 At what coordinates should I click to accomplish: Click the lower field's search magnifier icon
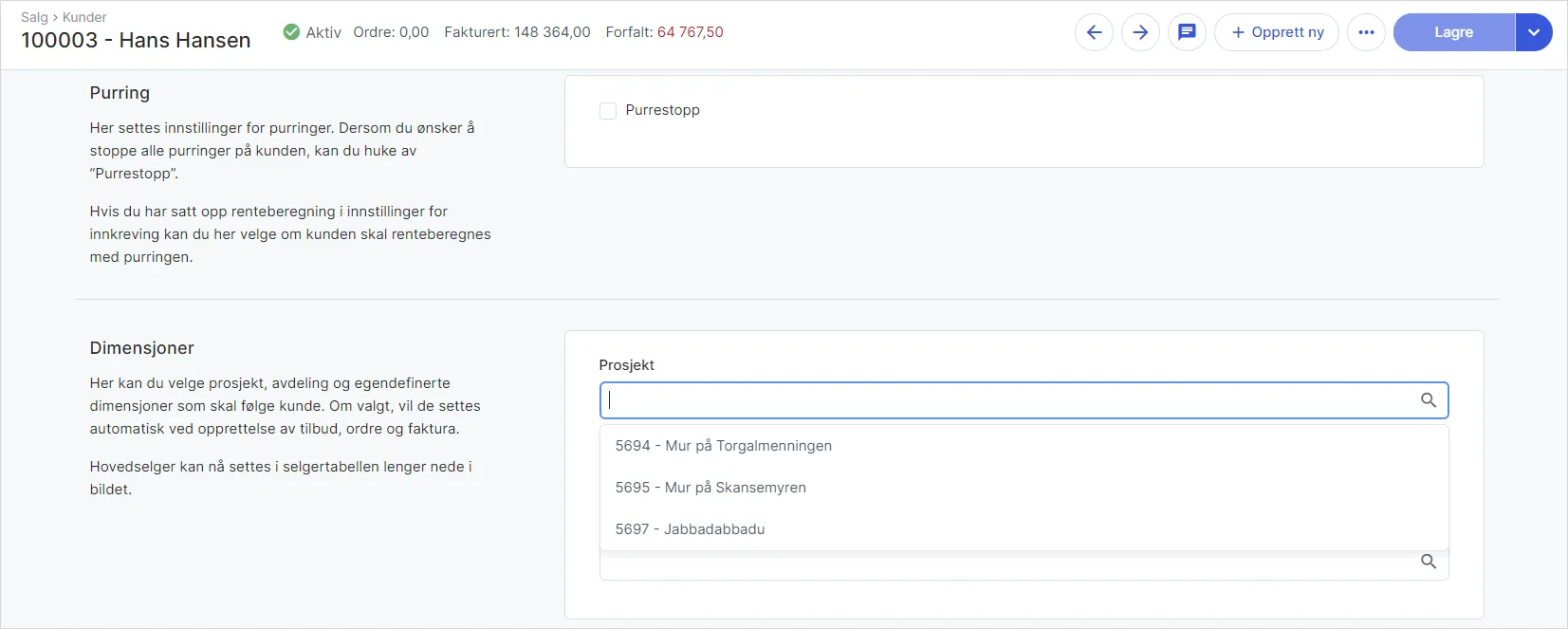(x=1428, y=562)
